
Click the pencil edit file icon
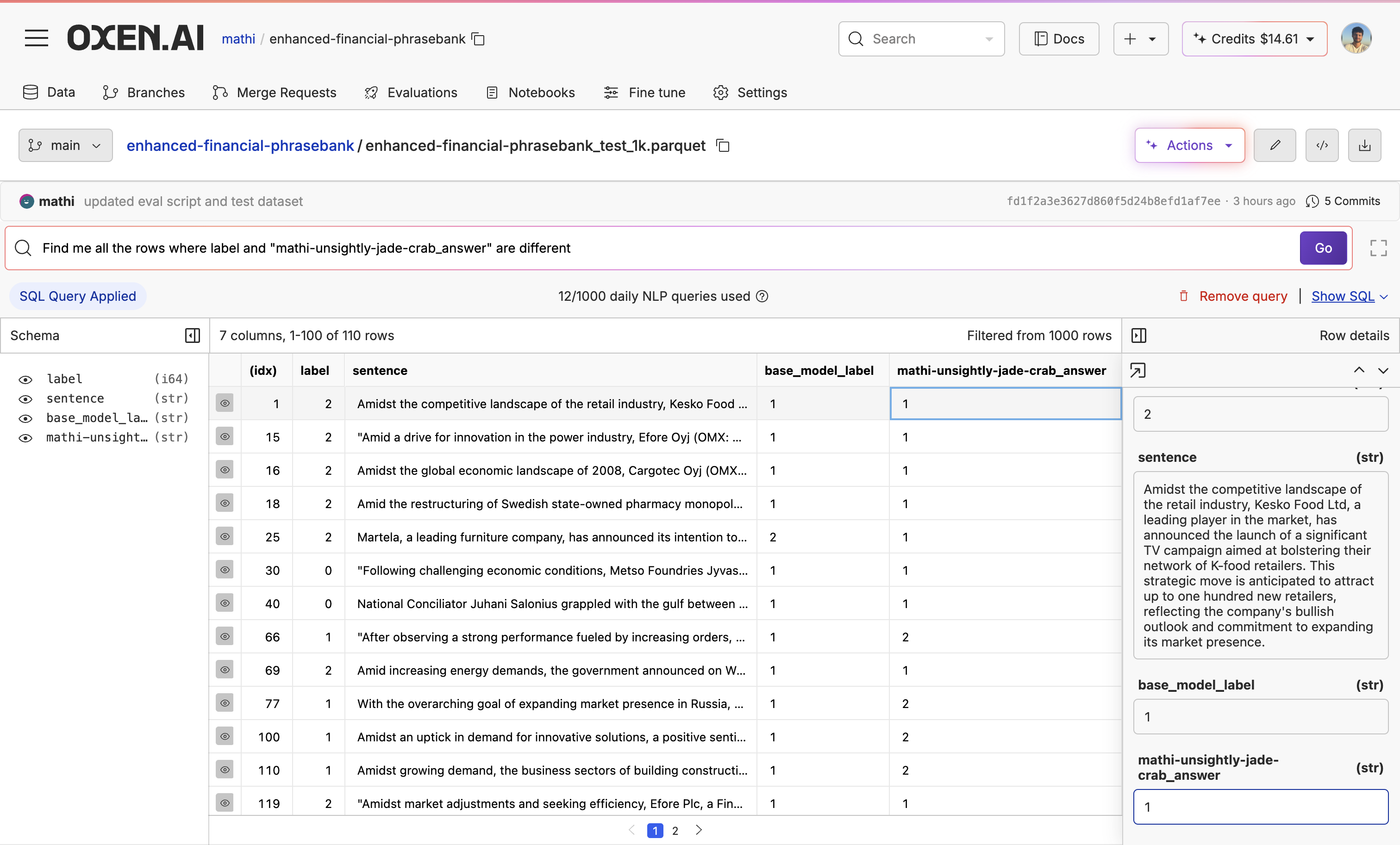[1275, 145]
